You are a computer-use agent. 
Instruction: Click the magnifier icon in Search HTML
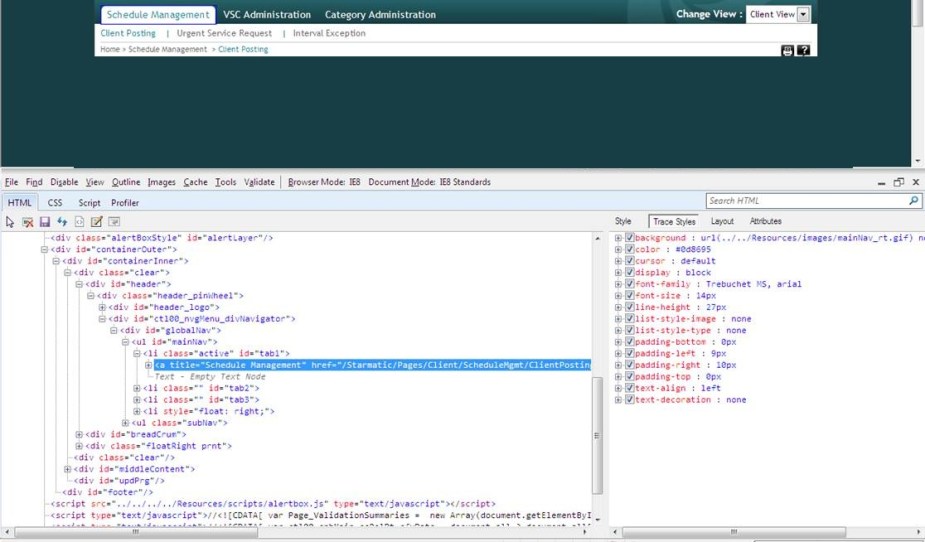pos(913,201)
